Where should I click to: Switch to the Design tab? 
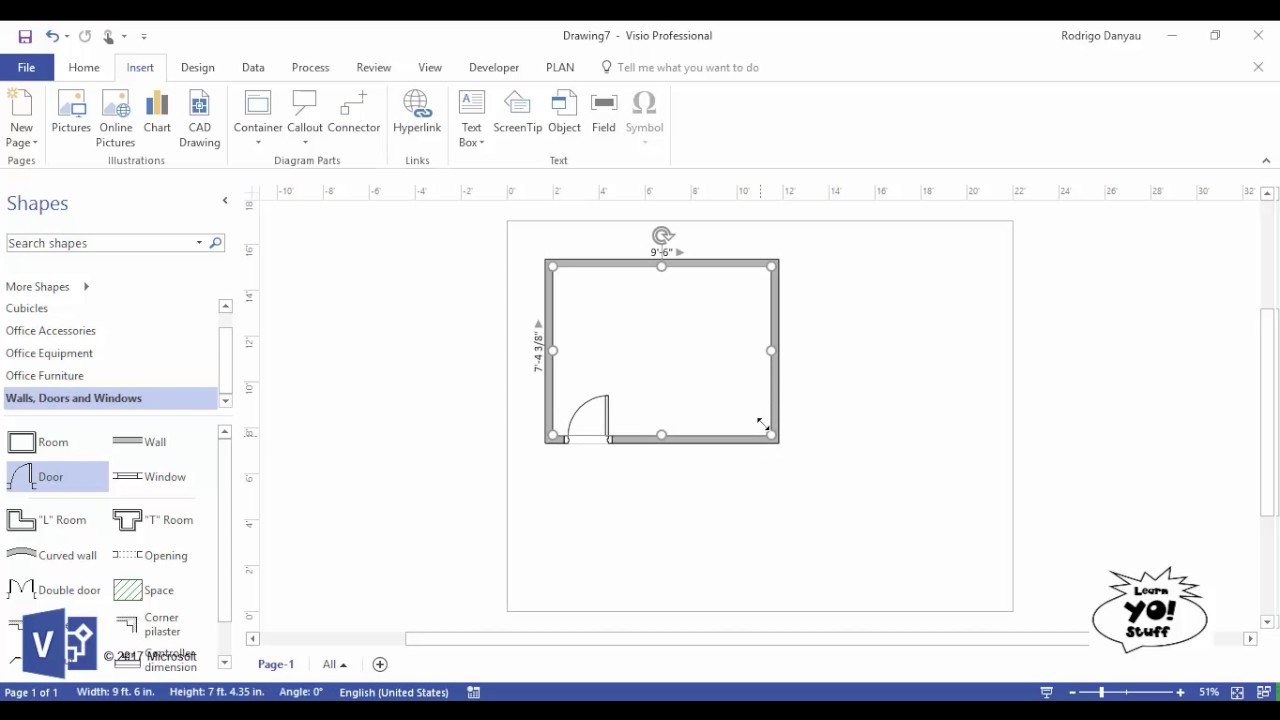pyautogui.click(x=198, y=67)
